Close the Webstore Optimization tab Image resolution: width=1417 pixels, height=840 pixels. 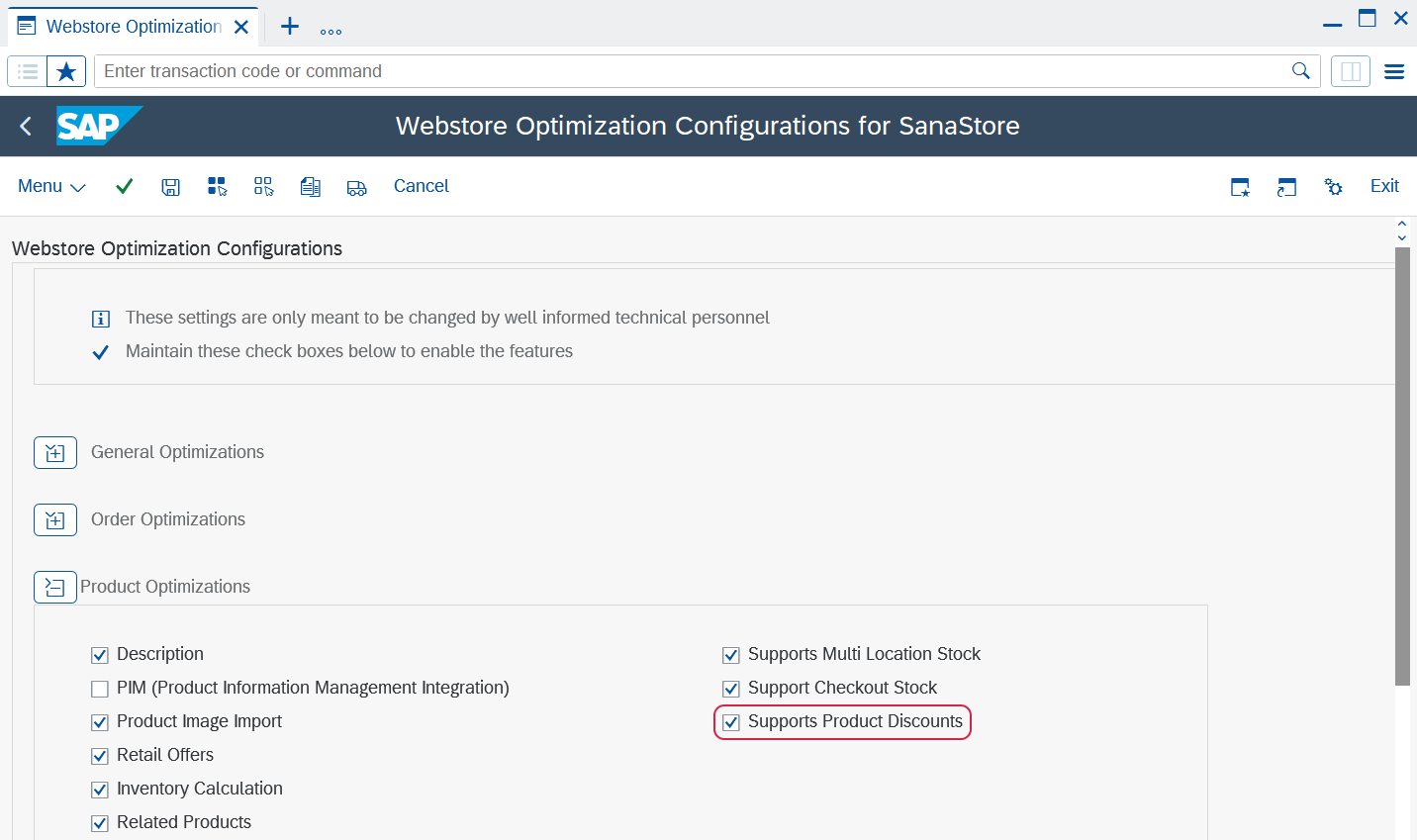pyautogui.click(x=241, y=28)
